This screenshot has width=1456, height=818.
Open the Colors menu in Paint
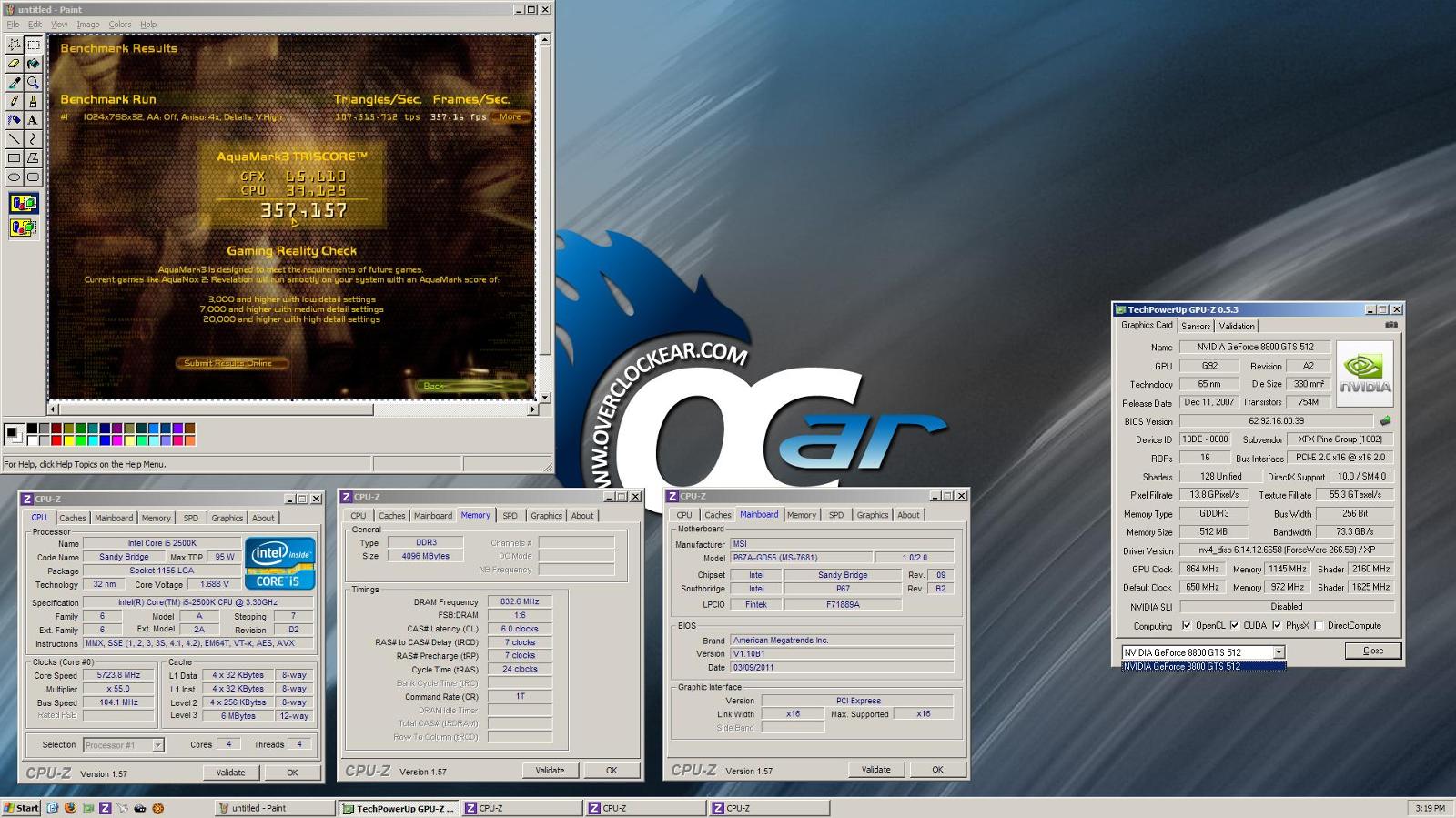pyautogui.click(x=120, y=25)
